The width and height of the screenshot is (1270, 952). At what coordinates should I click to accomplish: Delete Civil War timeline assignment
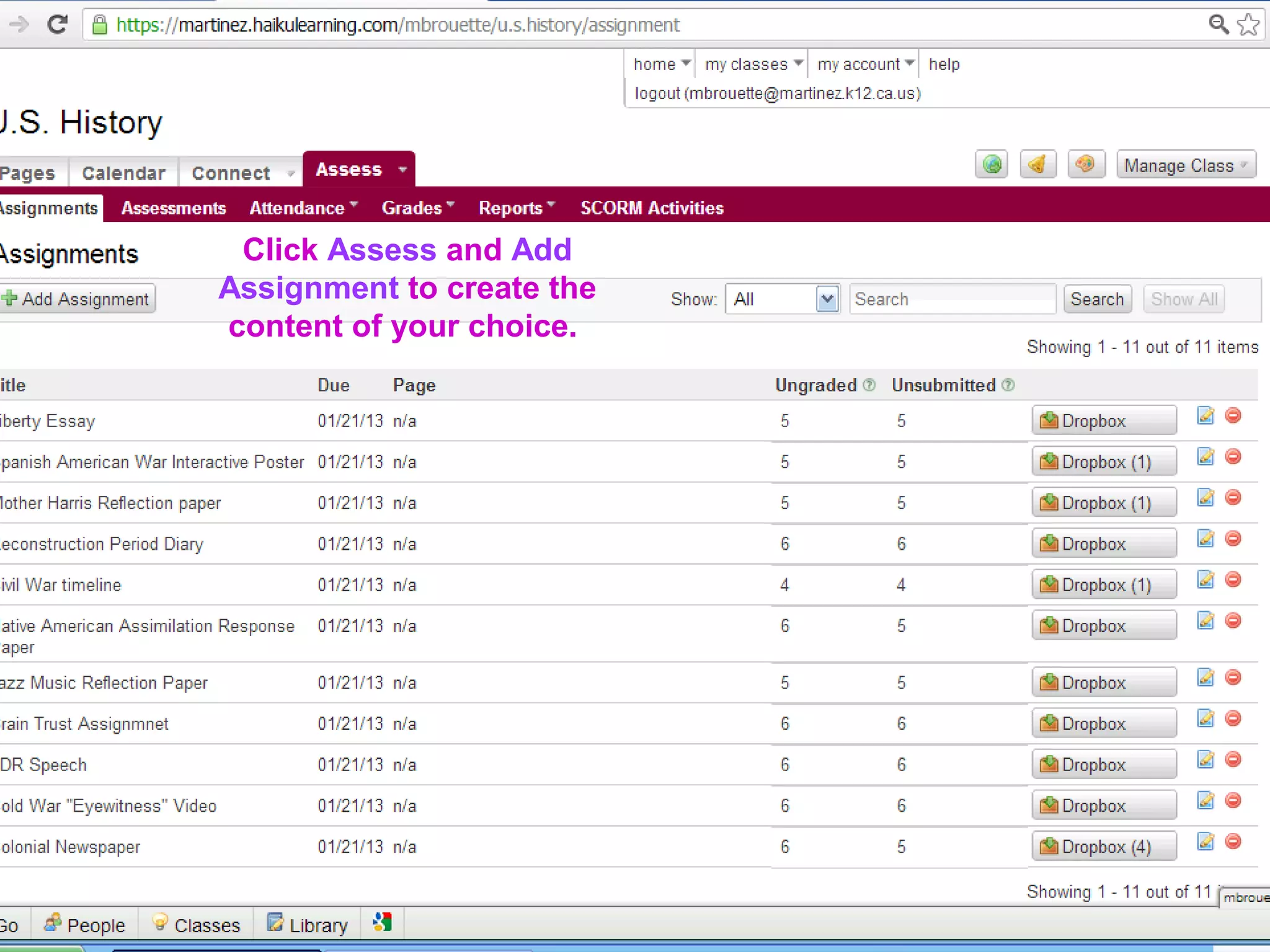(1233, 580)
